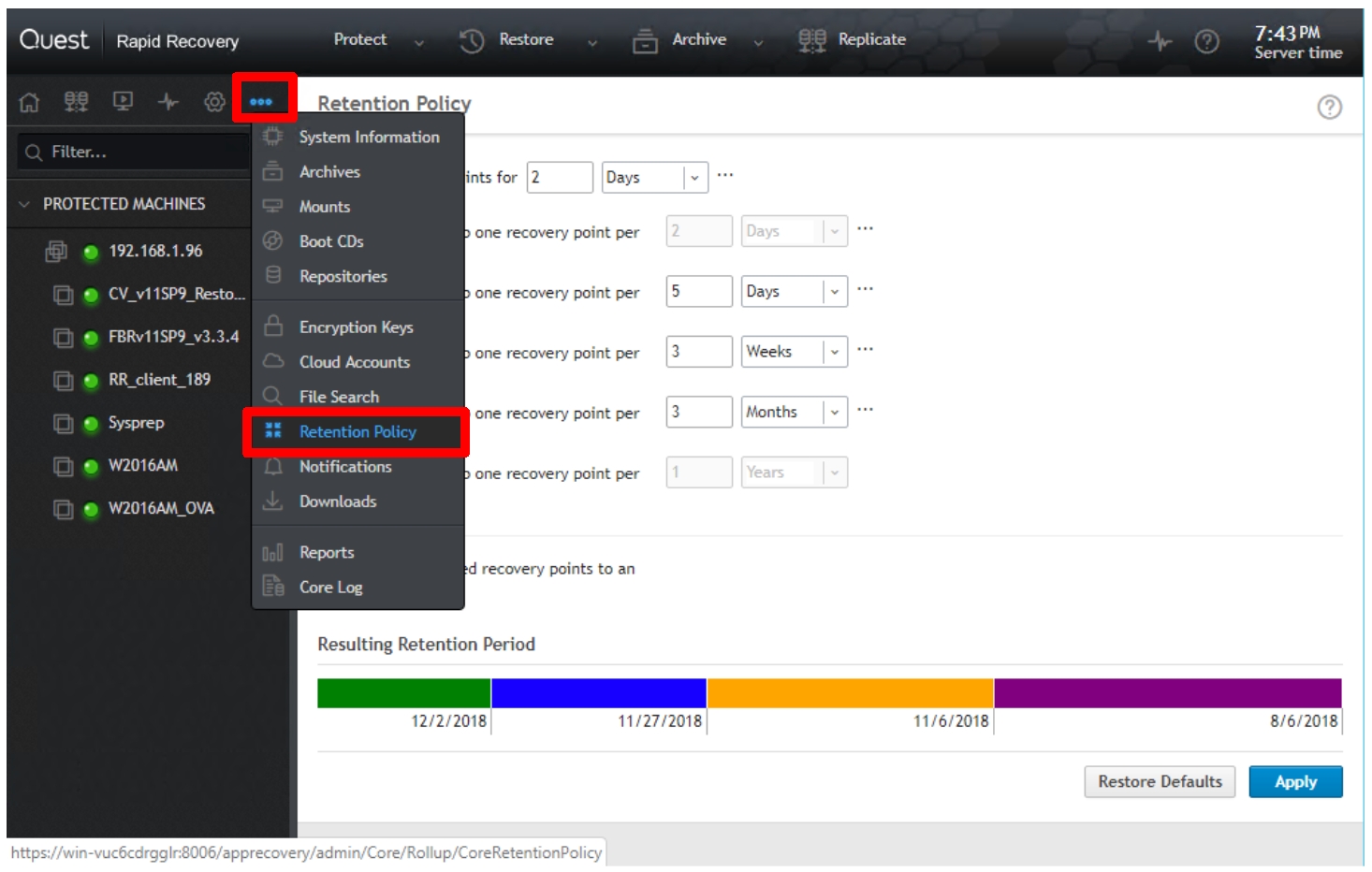
Task: Open the Settings gear icon
Action: click(x=214, y=101)
